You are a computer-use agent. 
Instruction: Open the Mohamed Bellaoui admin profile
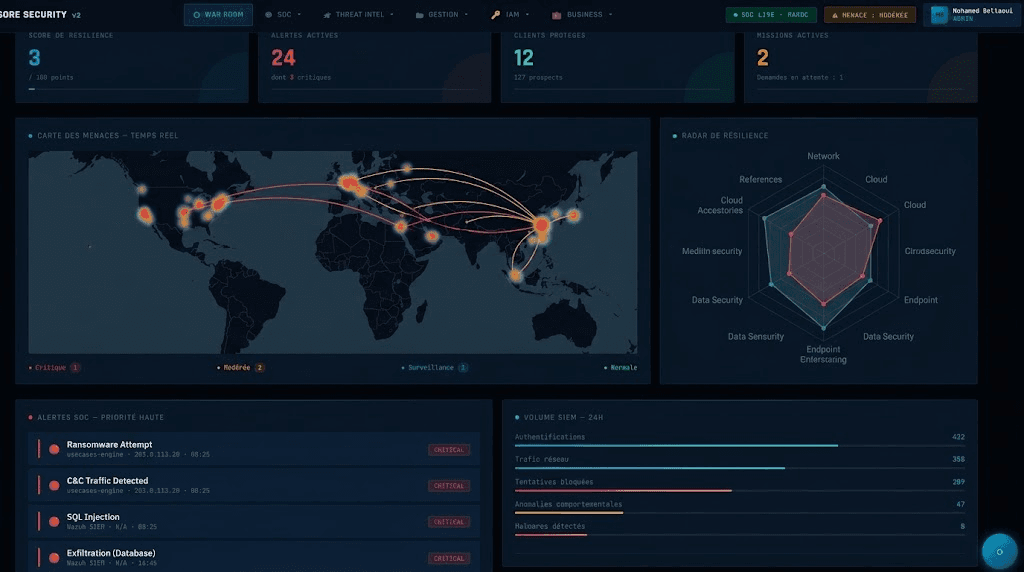(971, 14)
